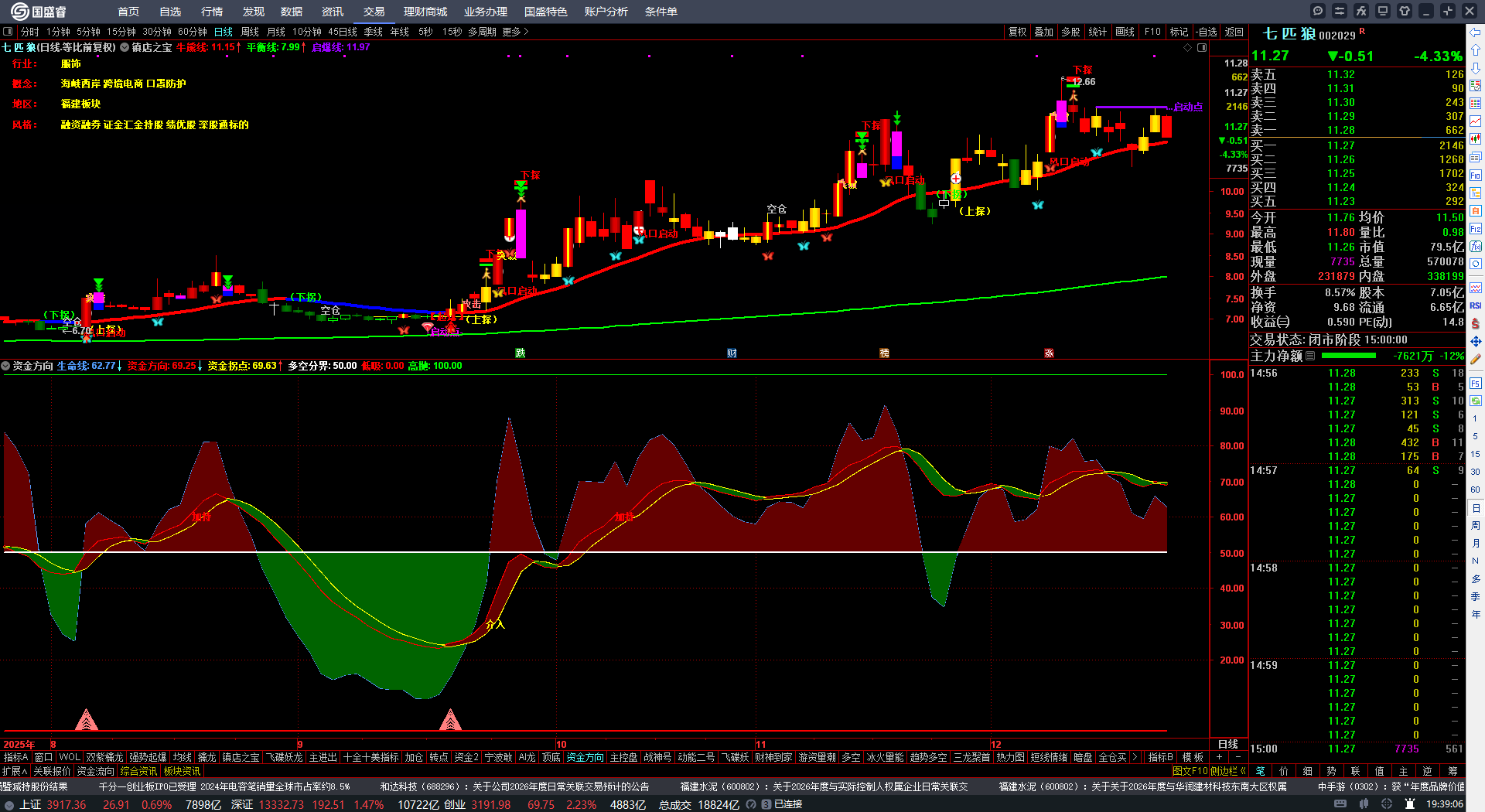Click the crosshair target icon in status bar
The image size is (1485, 812).
point(1387,804)
